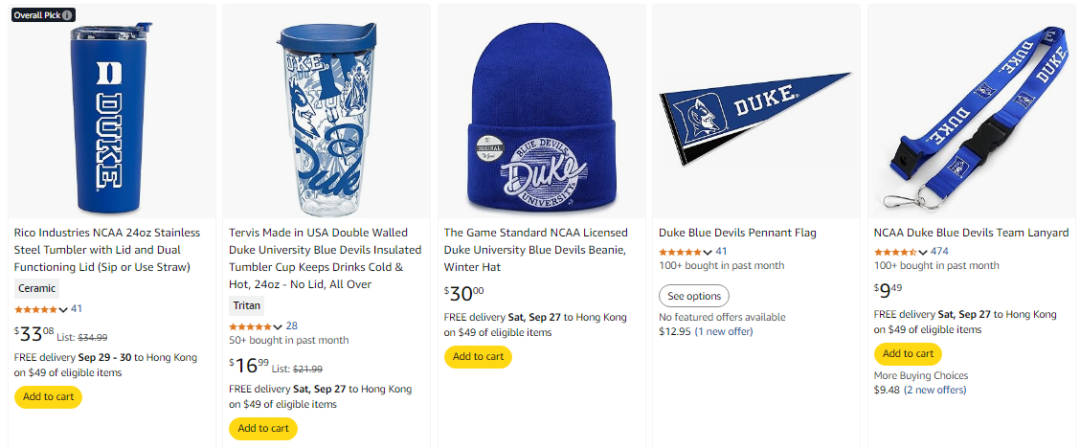Open the Duke Blue Devils Pennant Flag title
This screenshot has width=1080, height=448.
pyautogui.click(x=737, y=233)
